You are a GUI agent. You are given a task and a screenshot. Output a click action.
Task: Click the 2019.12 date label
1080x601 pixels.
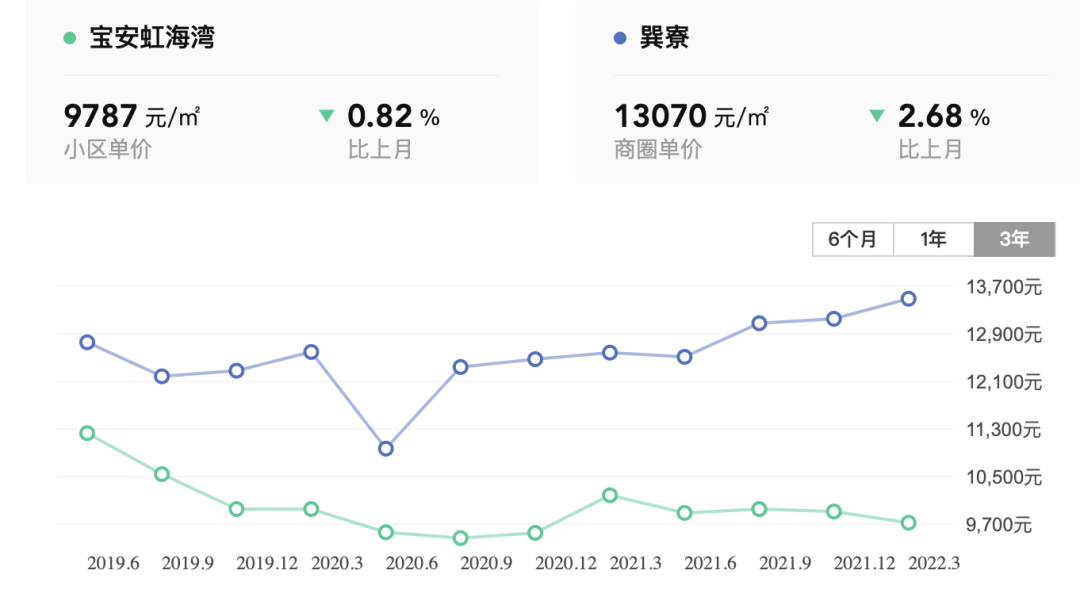point(267,563)
